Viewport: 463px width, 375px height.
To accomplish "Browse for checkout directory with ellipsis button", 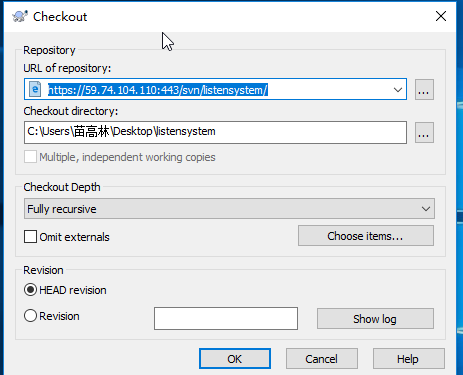I will [x=424, y=132].
